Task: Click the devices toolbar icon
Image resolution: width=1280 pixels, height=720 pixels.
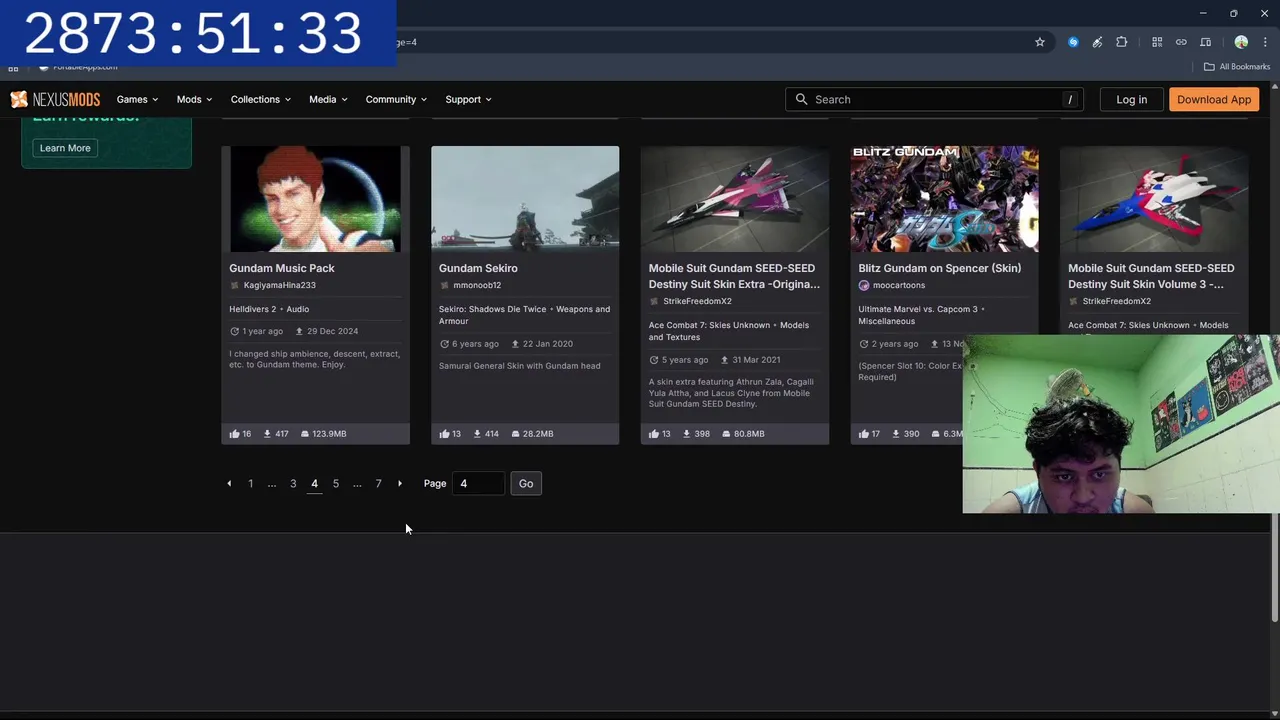Action: coord(1205,42)
